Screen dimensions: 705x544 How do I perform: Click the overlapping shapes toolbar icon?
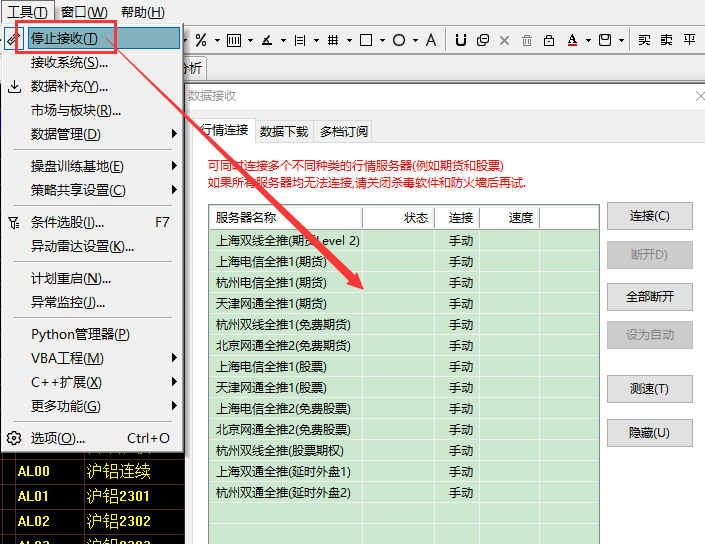[482, 40]
